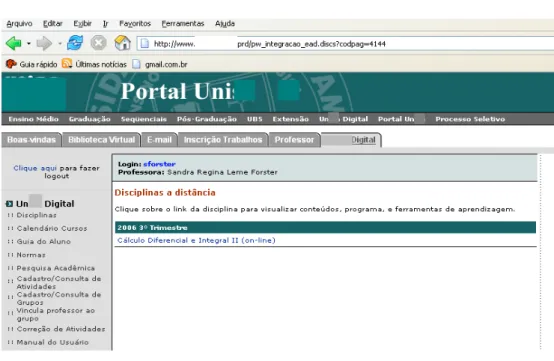The width and height of the screenshot is (554, 361).
Task: Open the gmail.com.br bookmark
Action: (166, 64)
